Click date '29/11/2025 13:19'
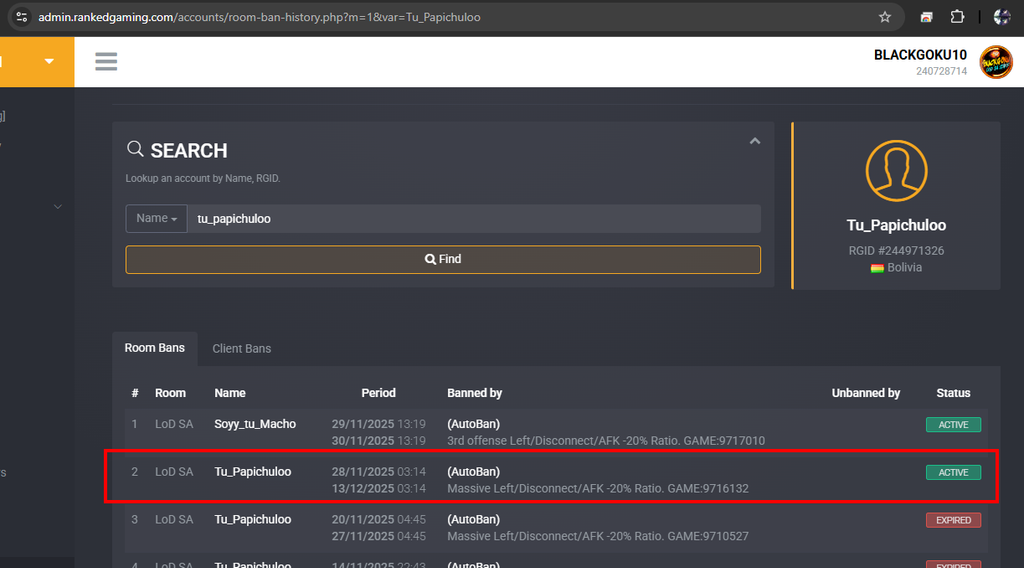 pos(378,424)
